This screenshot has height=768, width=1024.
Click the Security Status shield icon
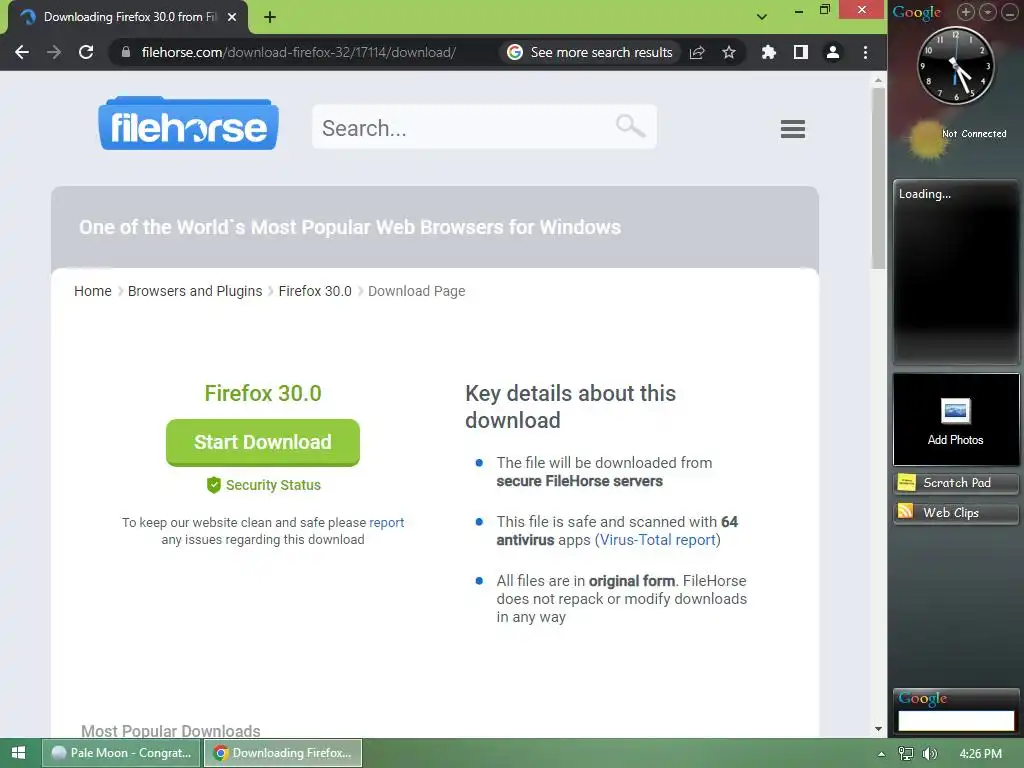(x=214, y=485)
